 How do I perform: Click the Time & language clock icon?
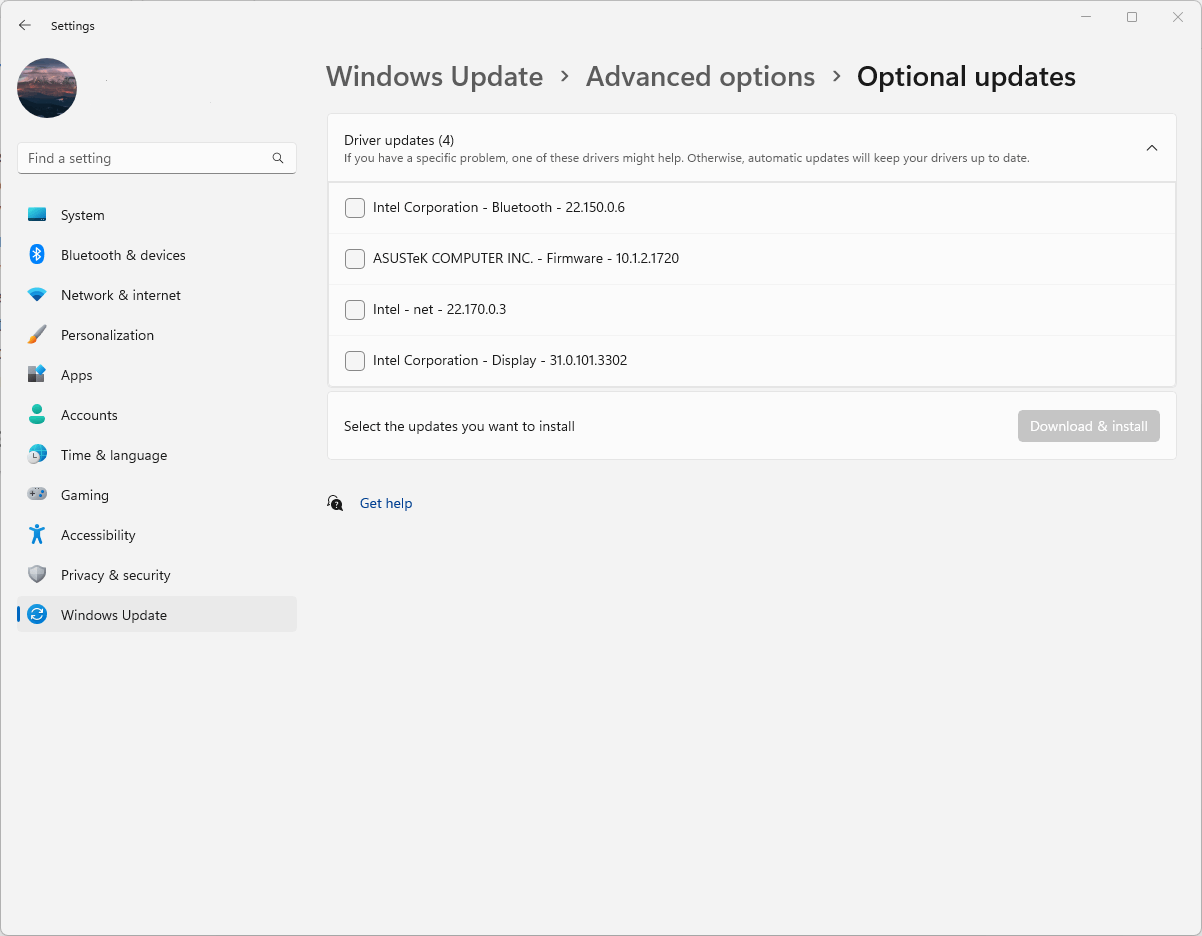point(37,455)
